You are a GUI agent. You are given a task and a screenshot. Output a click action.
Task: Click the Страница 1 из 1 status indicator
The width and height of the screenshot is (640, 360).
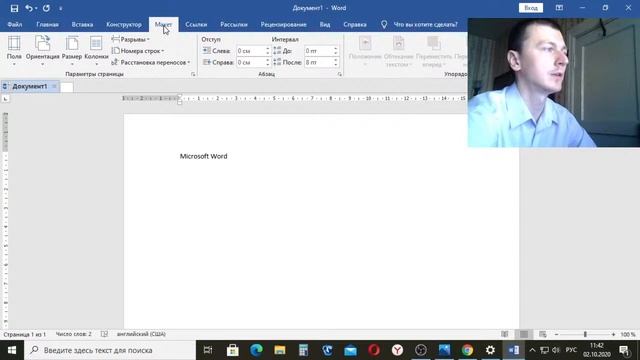coord(25,334)
